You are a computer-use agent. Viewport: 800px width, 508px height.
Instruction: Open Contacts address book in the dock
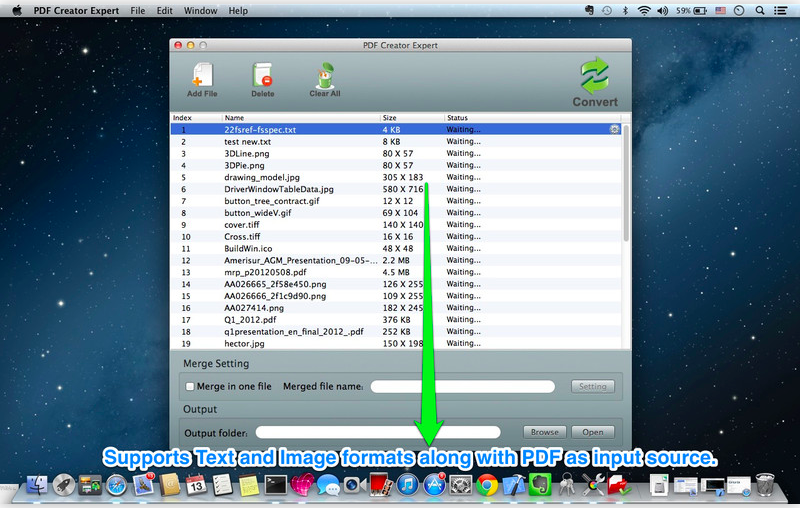[x=170, y=485]
